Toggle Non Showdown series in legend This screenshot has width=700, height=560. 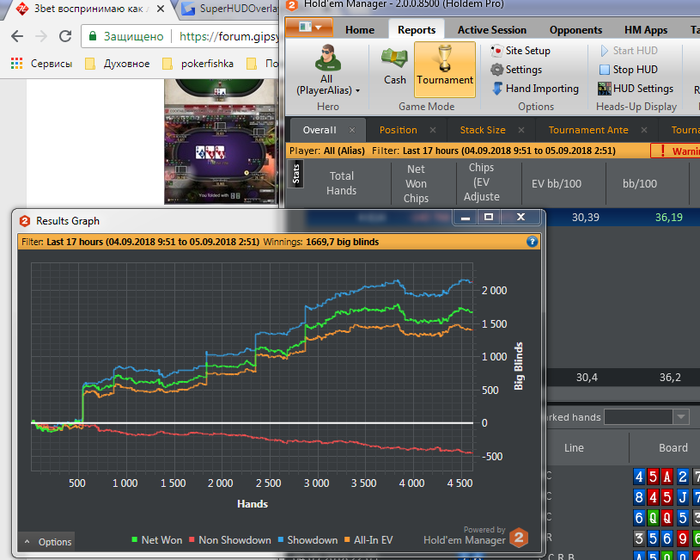click(230, 540)
